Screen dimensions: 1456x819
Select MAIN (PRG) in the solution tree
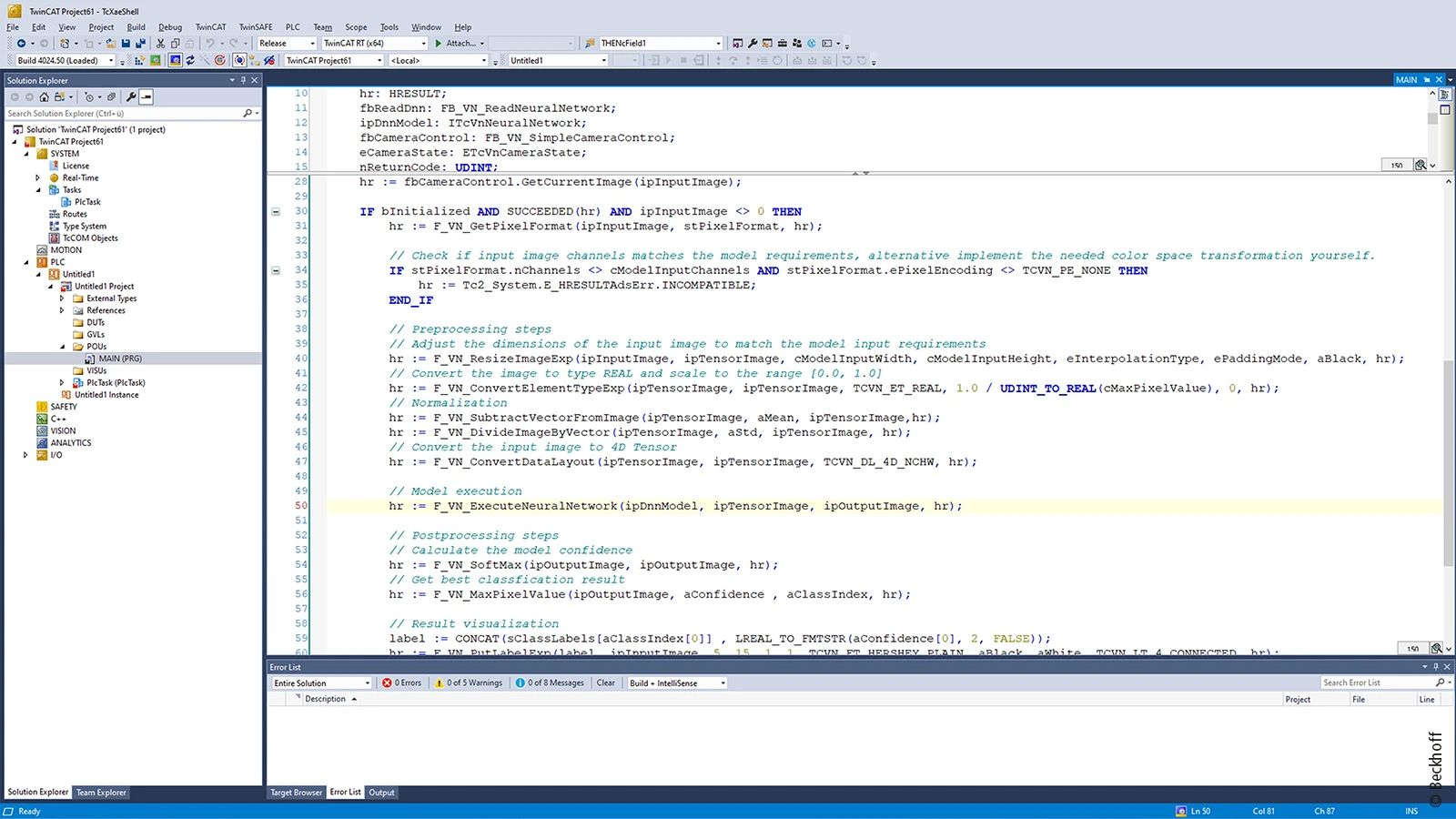[119, 359]
